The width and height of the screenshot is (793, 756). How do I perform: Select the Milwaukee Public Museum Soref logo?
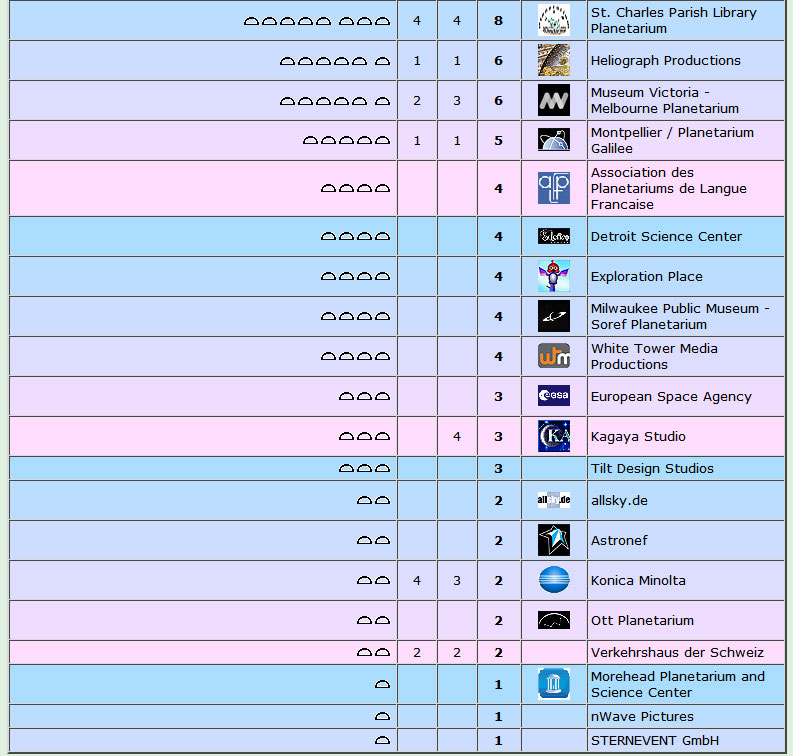point(554,316)
